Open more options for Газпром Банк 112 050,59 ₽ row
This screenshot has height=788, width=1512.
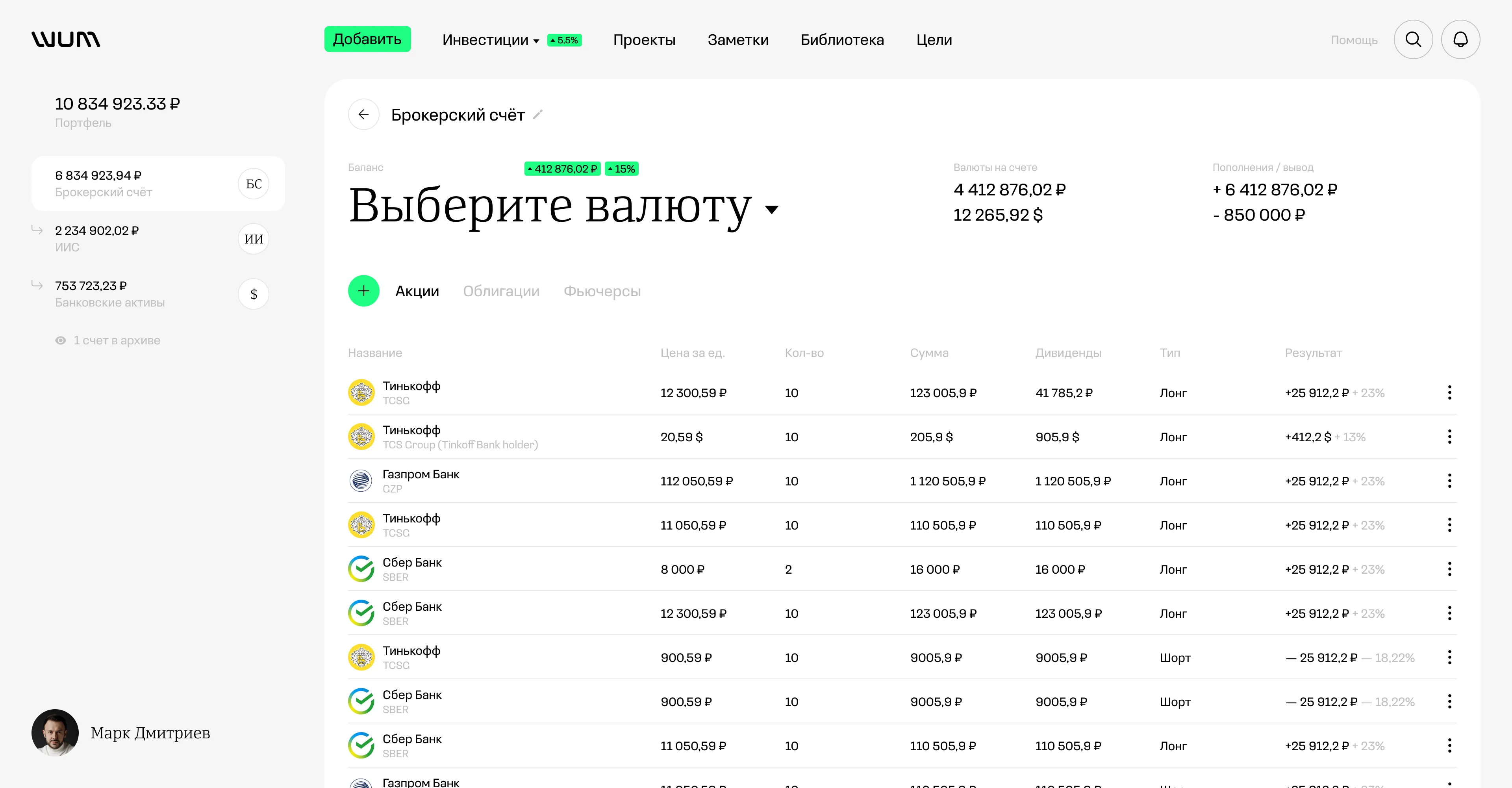click(x=1449, y=481)
